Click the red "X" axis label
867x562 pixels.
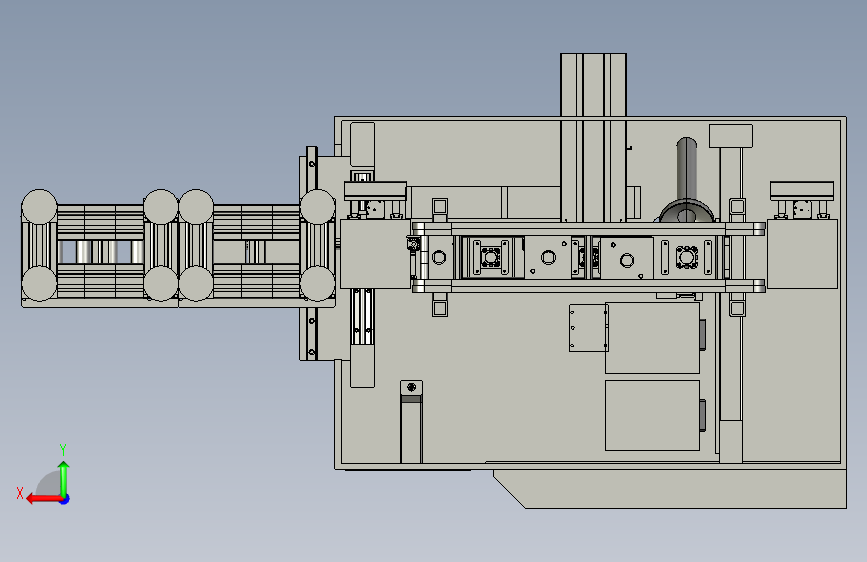pos(20,493)
